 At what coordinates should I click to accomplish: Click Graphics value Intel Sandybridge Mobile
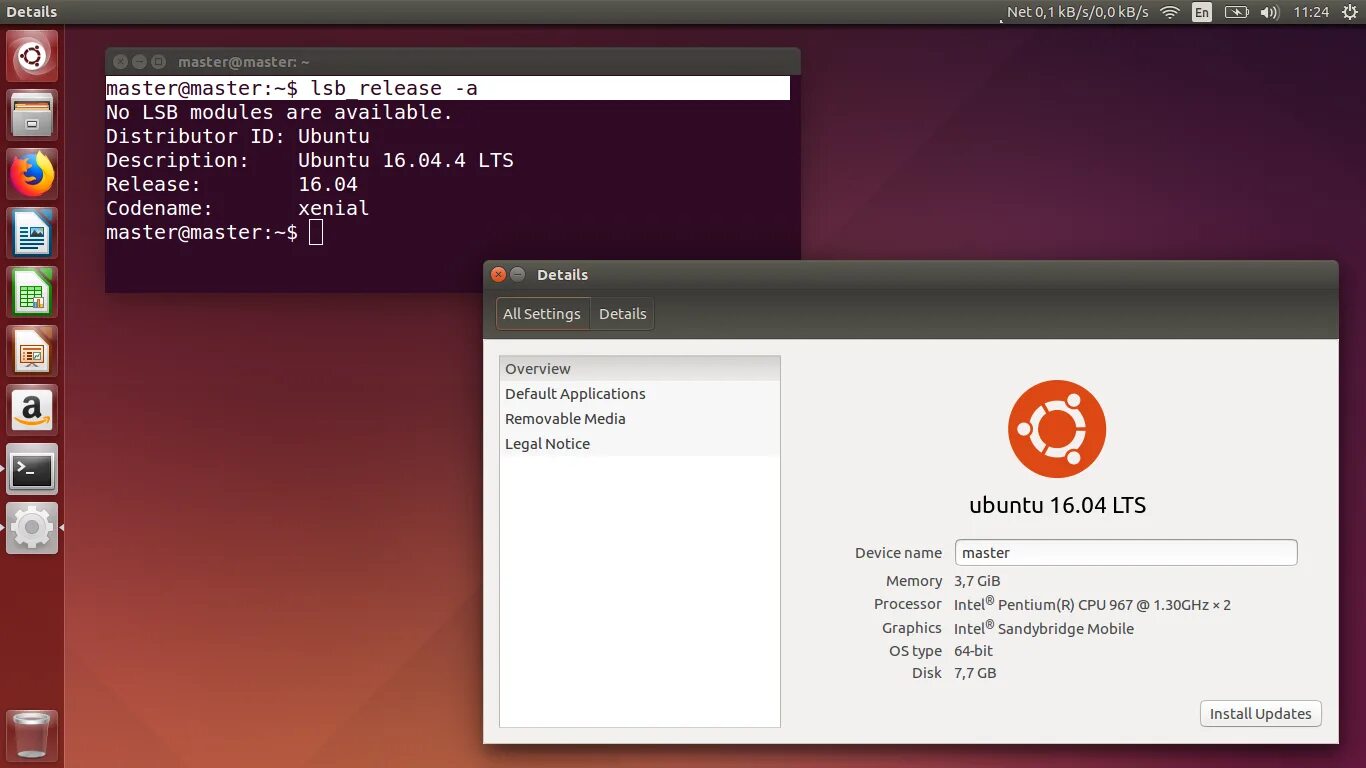[x=1044, y=628]
